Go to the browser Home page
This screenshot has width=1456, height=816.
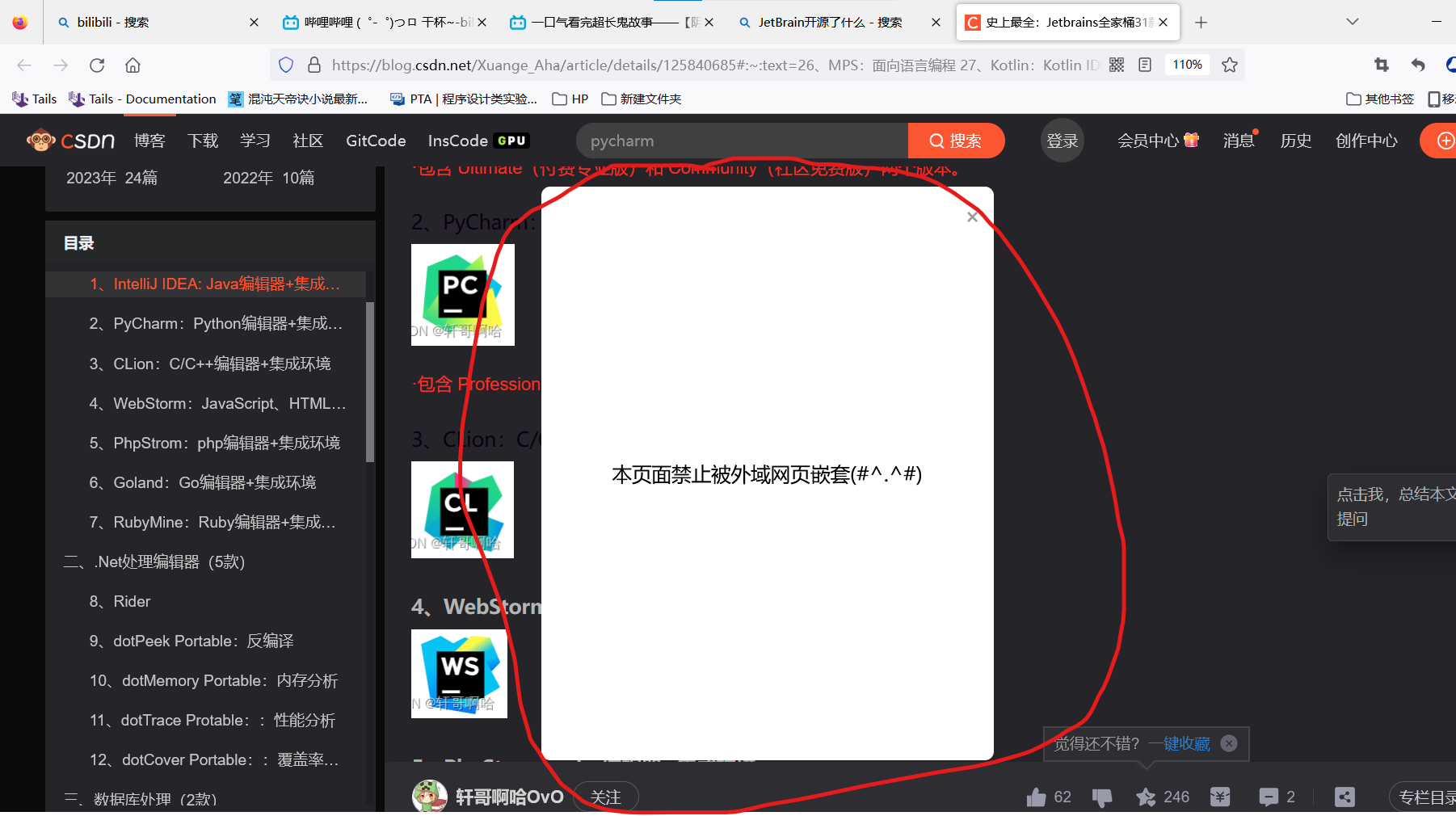tap(133, 65)
